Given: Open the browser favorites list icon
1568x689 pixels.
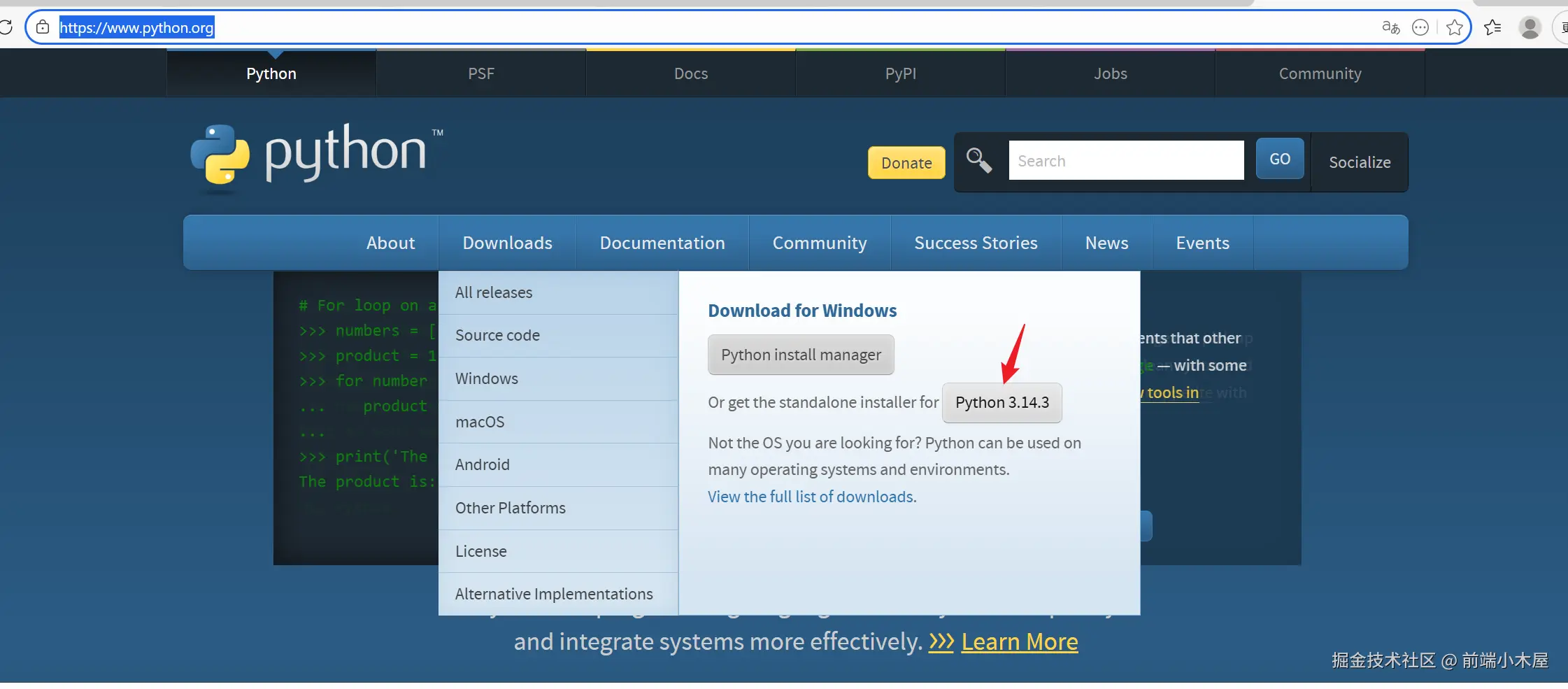Looking at the screenshot, I should point(1492,27).
